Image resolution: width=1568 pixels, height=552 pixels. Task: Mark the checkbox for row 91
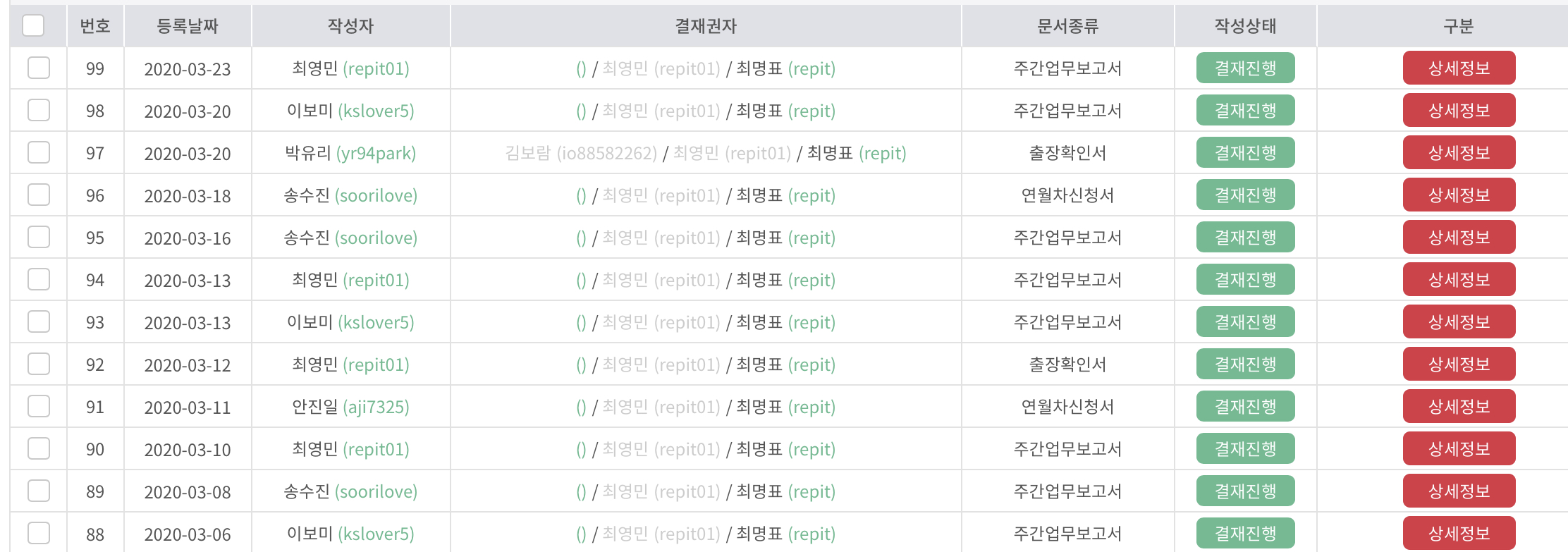coord(39,406)
